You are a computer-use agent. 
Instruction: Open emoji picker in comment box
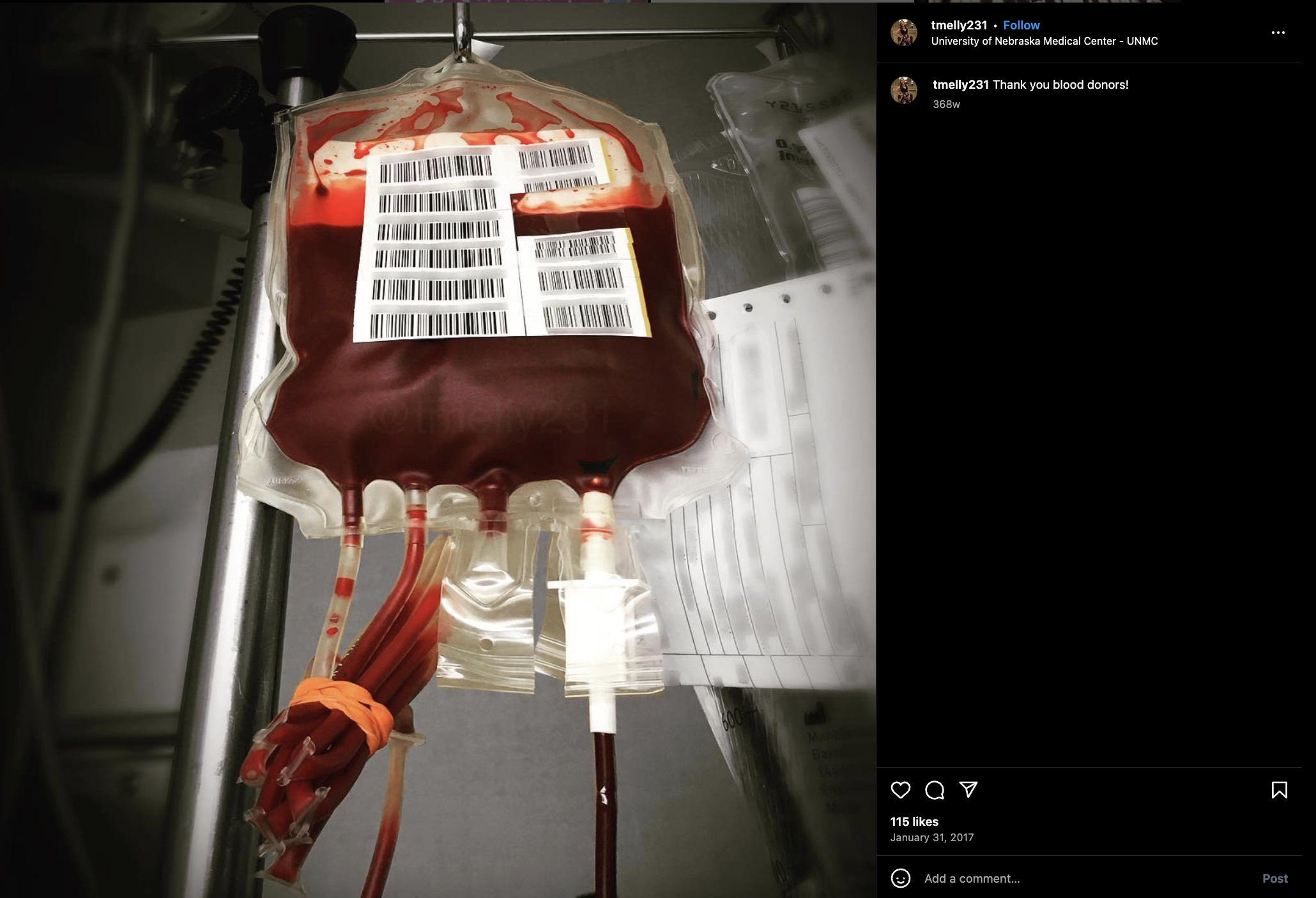(900, 878)
